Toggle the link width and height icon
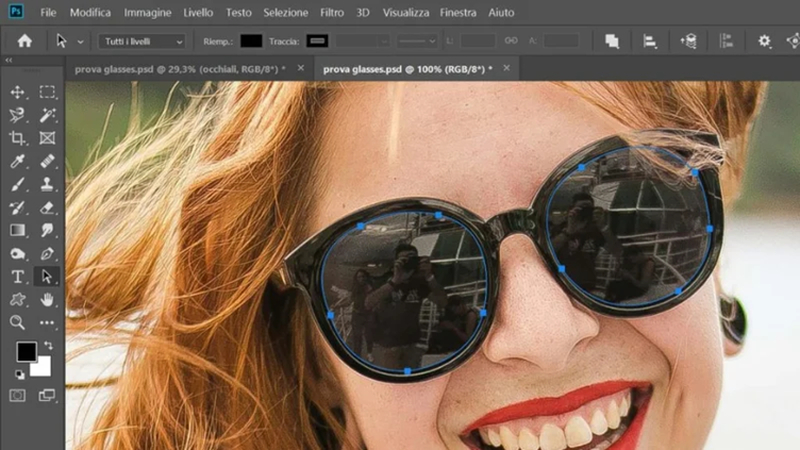Screen dimensions: 800x450 click(511, 41)
